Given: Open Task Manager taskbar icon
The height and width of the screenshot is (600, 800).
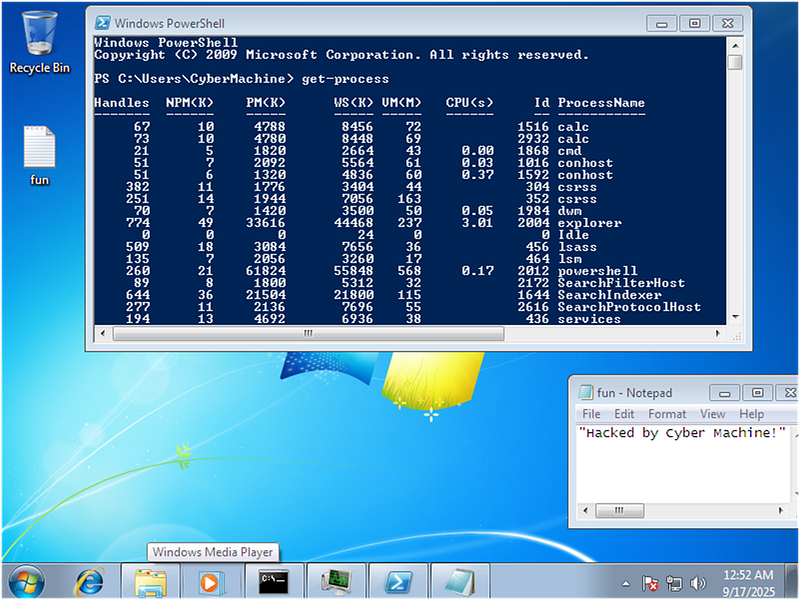Looking at the screenshot, I should coord(336,582).
